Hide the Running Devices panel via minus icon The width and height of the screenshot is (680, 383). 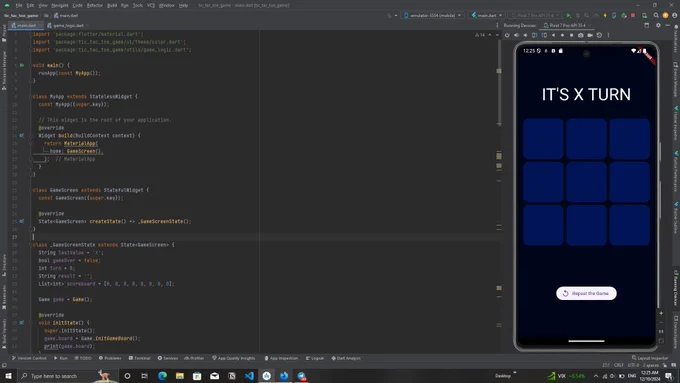[667, 25]
